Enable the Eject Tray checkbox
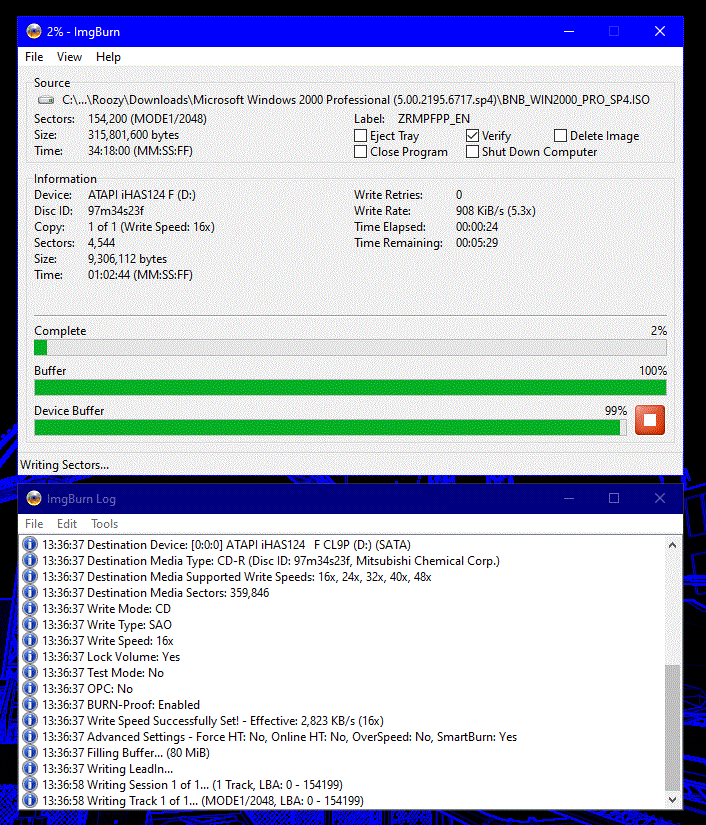This screenshot has height=825, width=706. pos(360,136)
